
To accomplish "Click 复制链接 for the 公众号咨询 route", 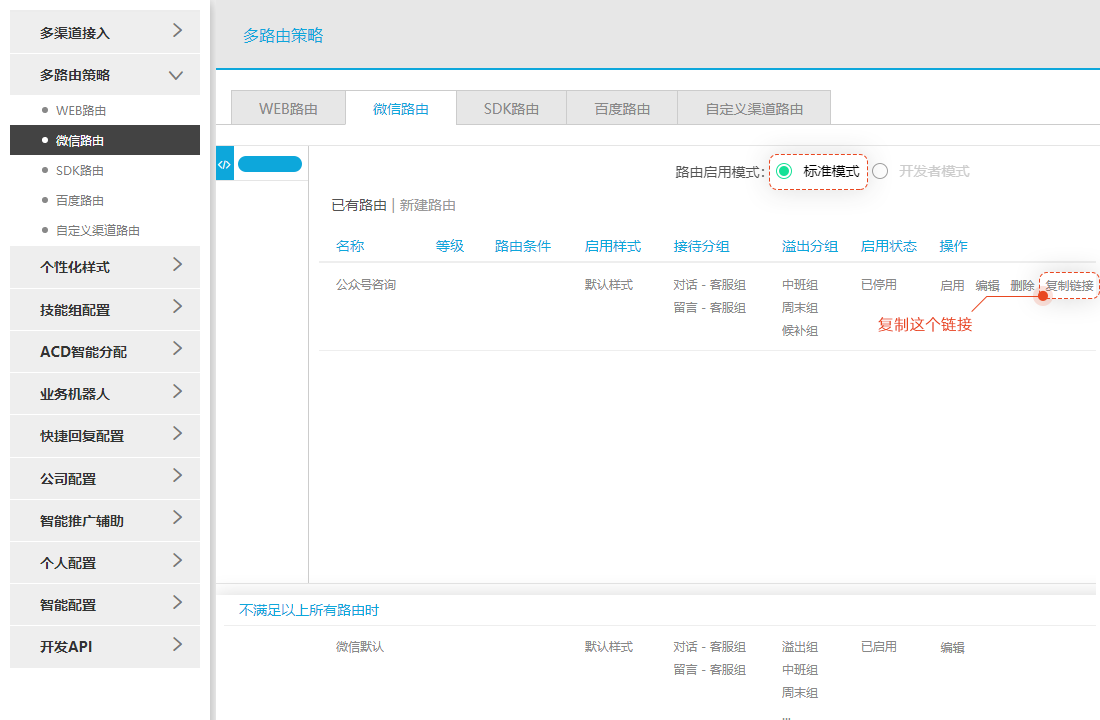I will [x=1070, y=285].
